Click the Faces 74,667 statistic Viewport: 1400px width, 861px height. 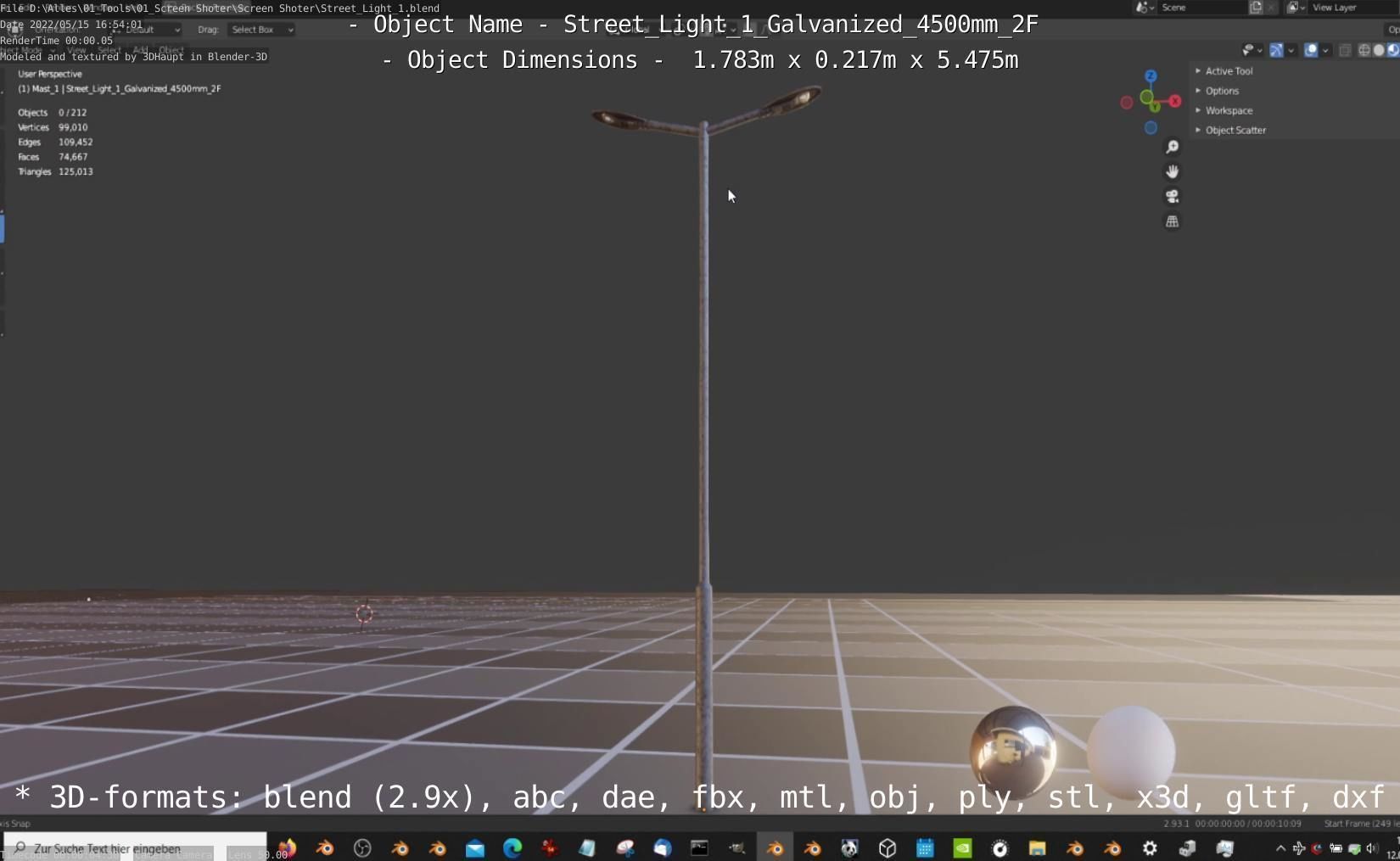click(53, 157)
